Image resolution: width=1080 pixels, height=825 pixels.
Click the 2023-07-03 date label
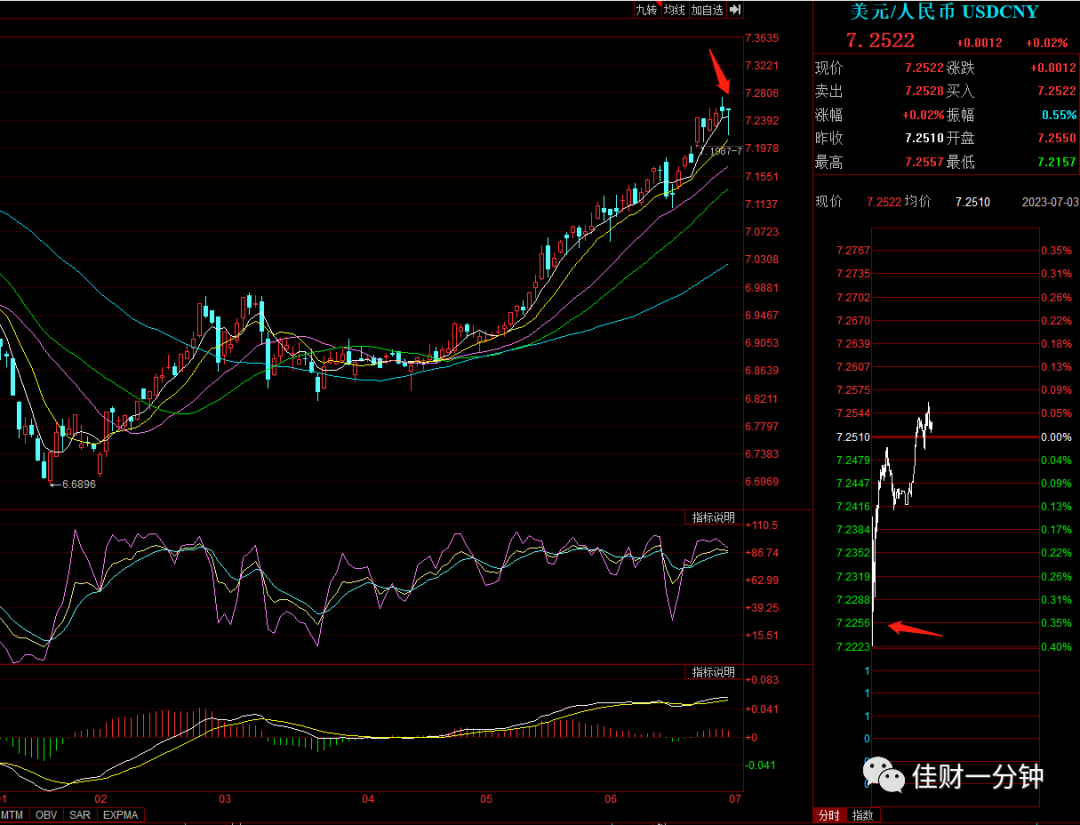[1050, 202]
